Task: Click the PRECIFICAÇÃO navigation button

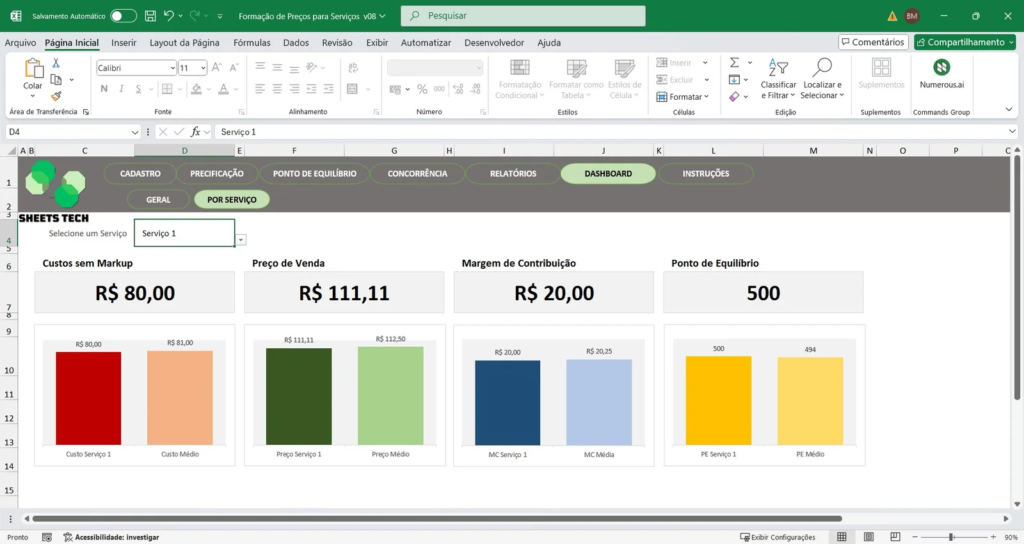Action: (x=216, y=173)
